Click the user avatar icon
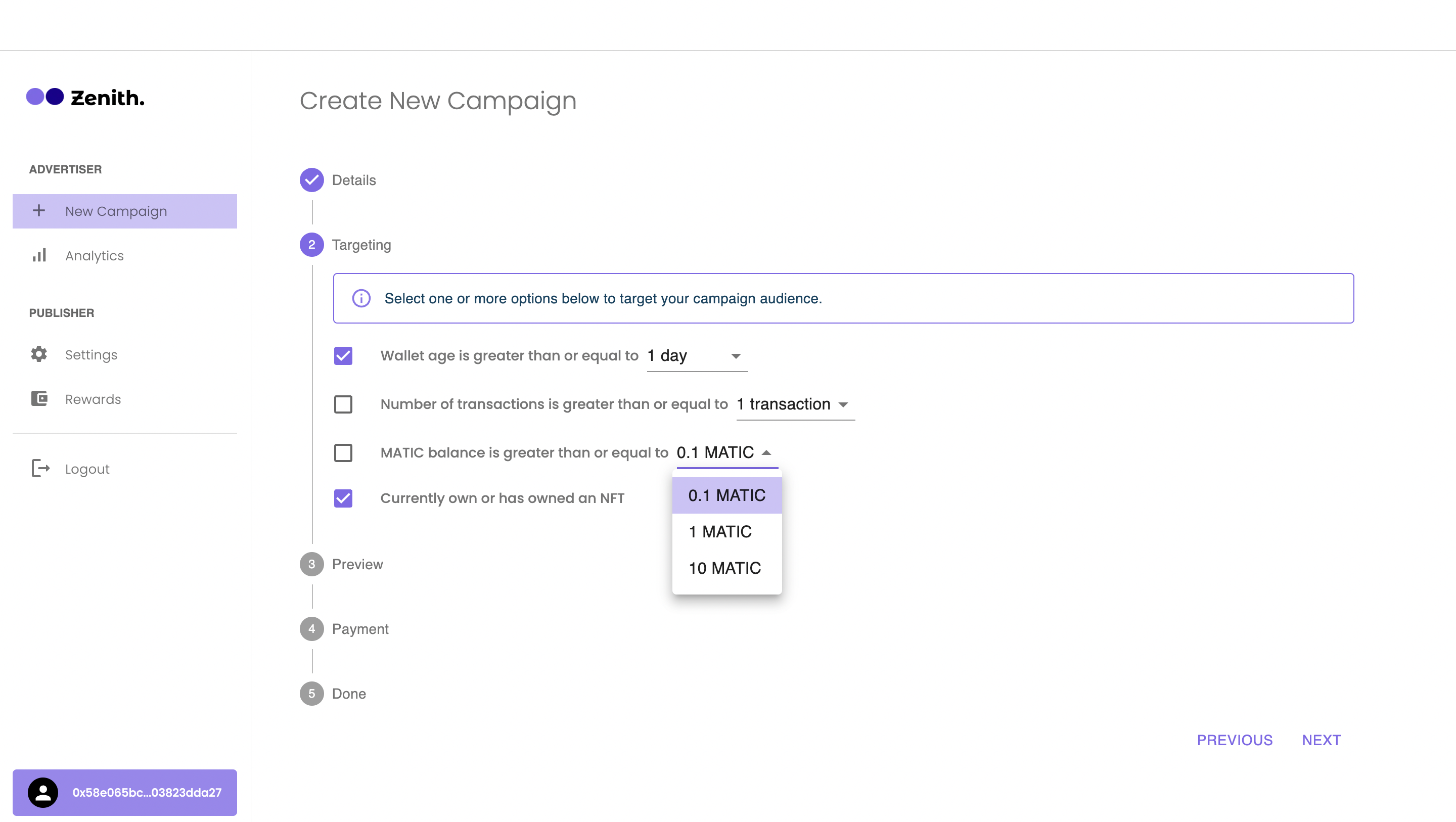1456x822 pixels. (43, 792)
